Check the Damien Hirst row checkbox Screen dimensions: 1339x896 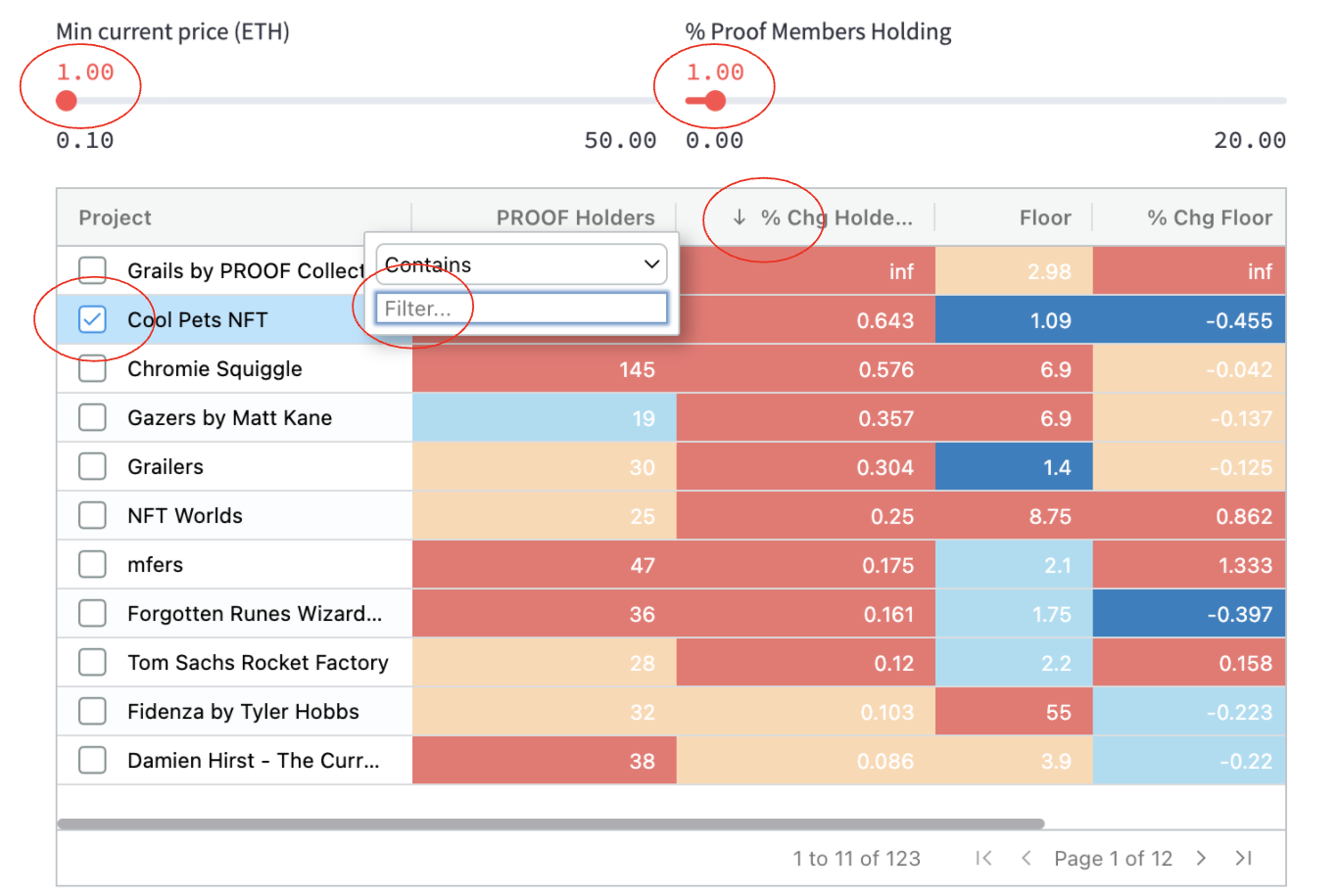click(x=92, y=761)
